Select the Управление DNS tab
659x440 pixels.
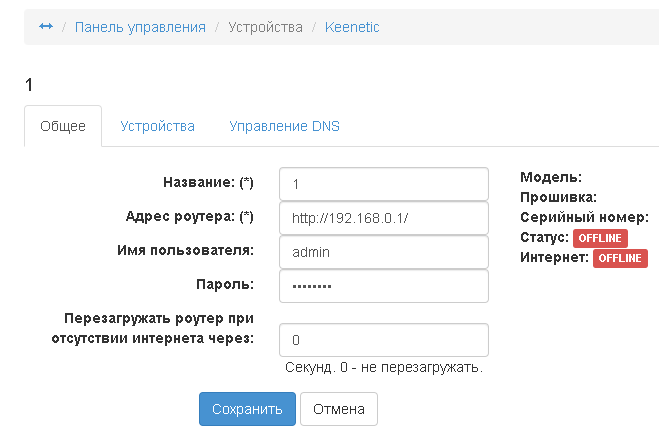[x=284, y=127]
